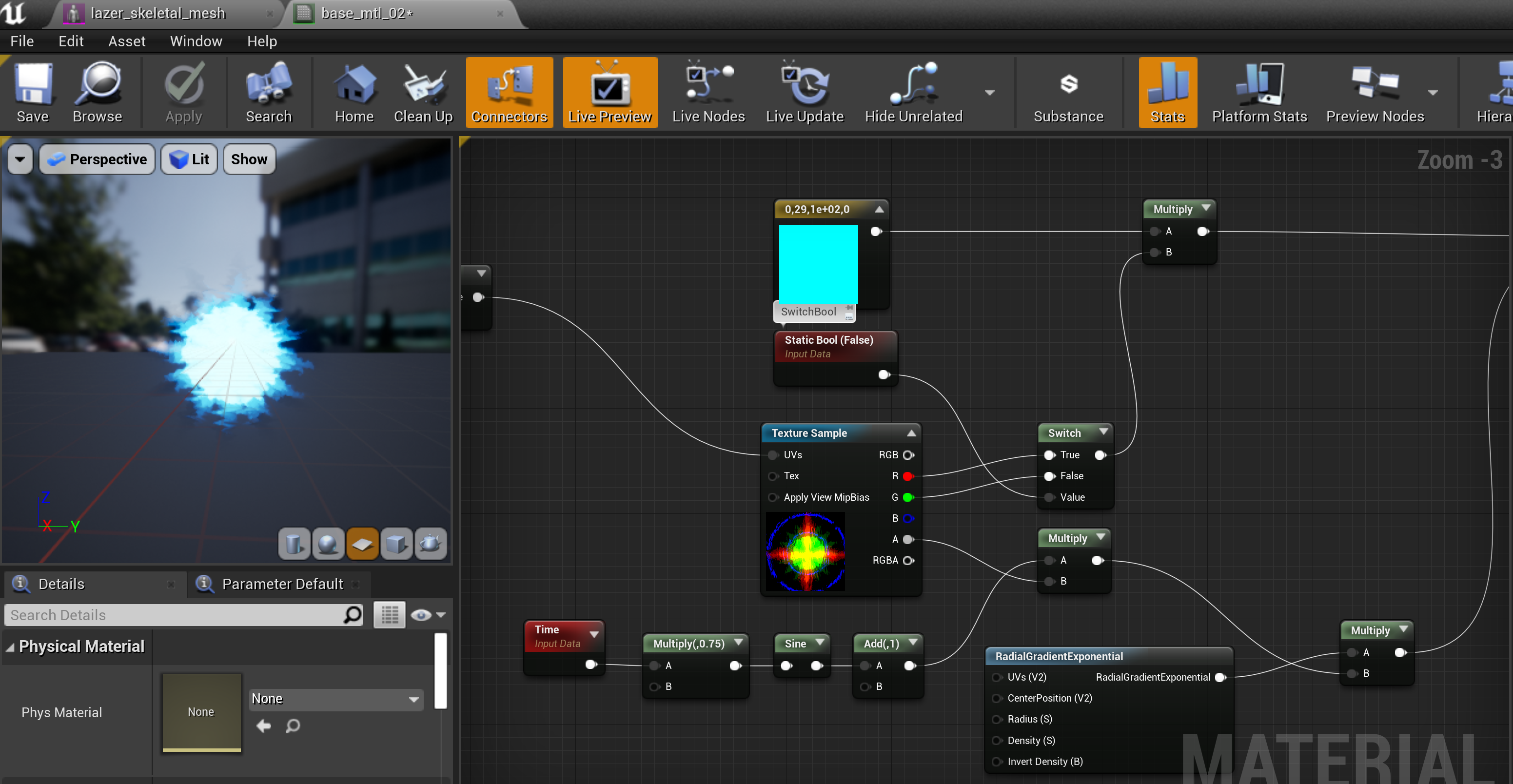
Task: Click the cyan color constant swatch
Action: click(818, 264)
